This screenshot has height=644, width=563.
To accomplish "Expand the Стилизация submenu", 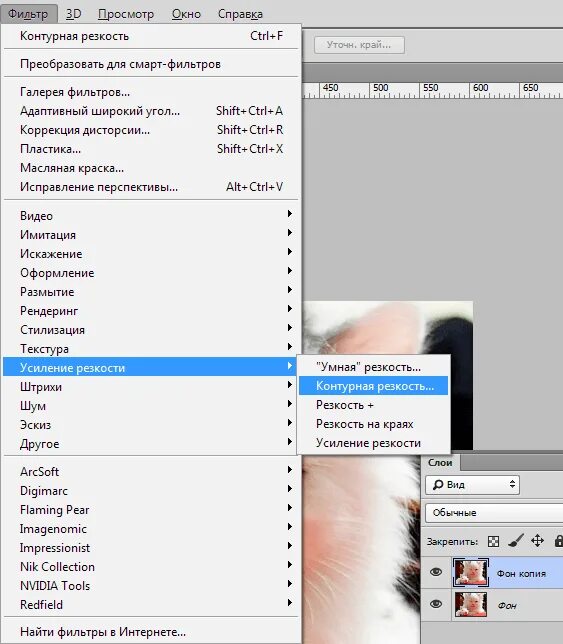I will 150,330.
